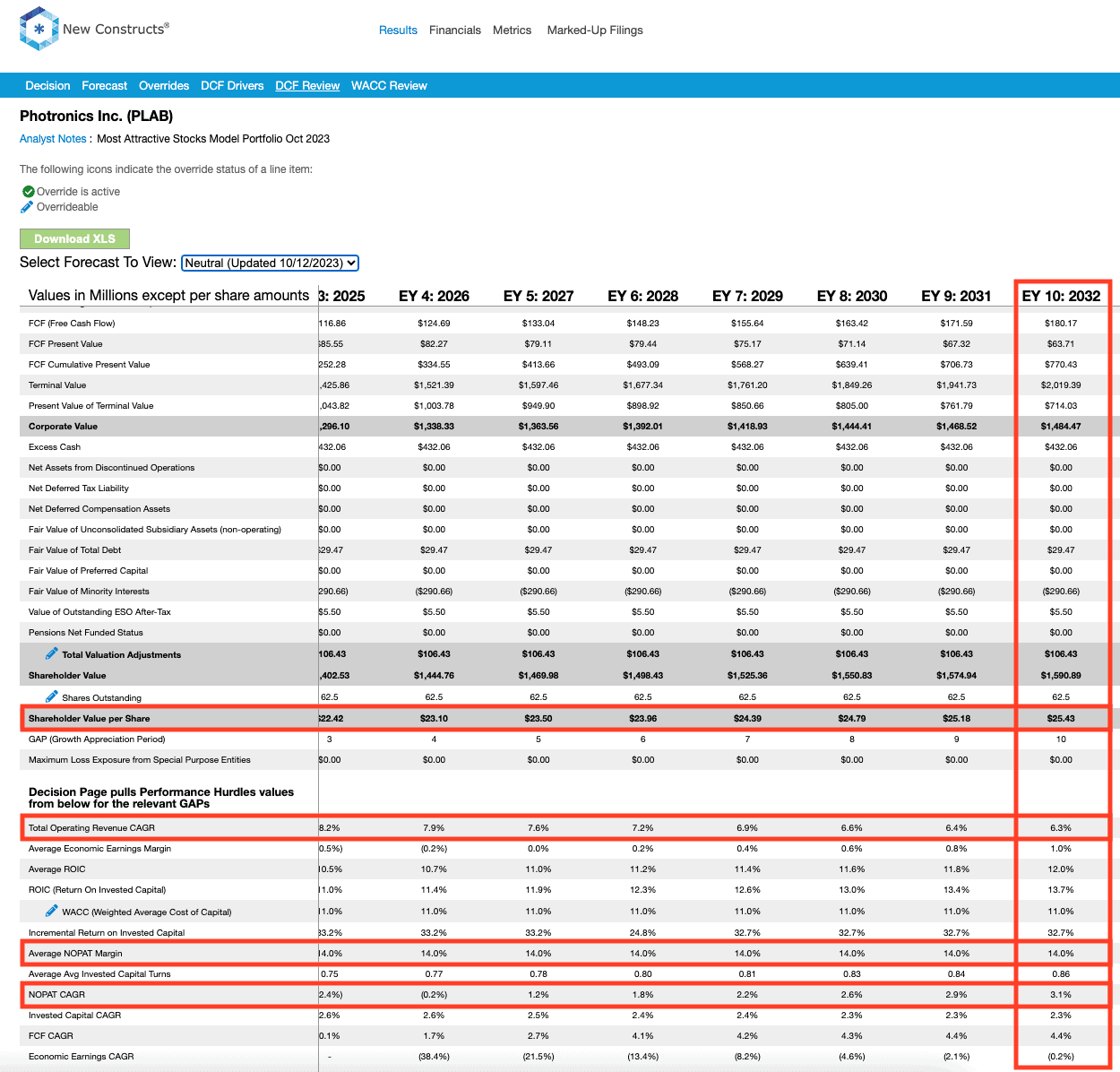Click the Pensions Net Funded Status label
The image size is (1120, 1072).
click(x=85, y=633)
